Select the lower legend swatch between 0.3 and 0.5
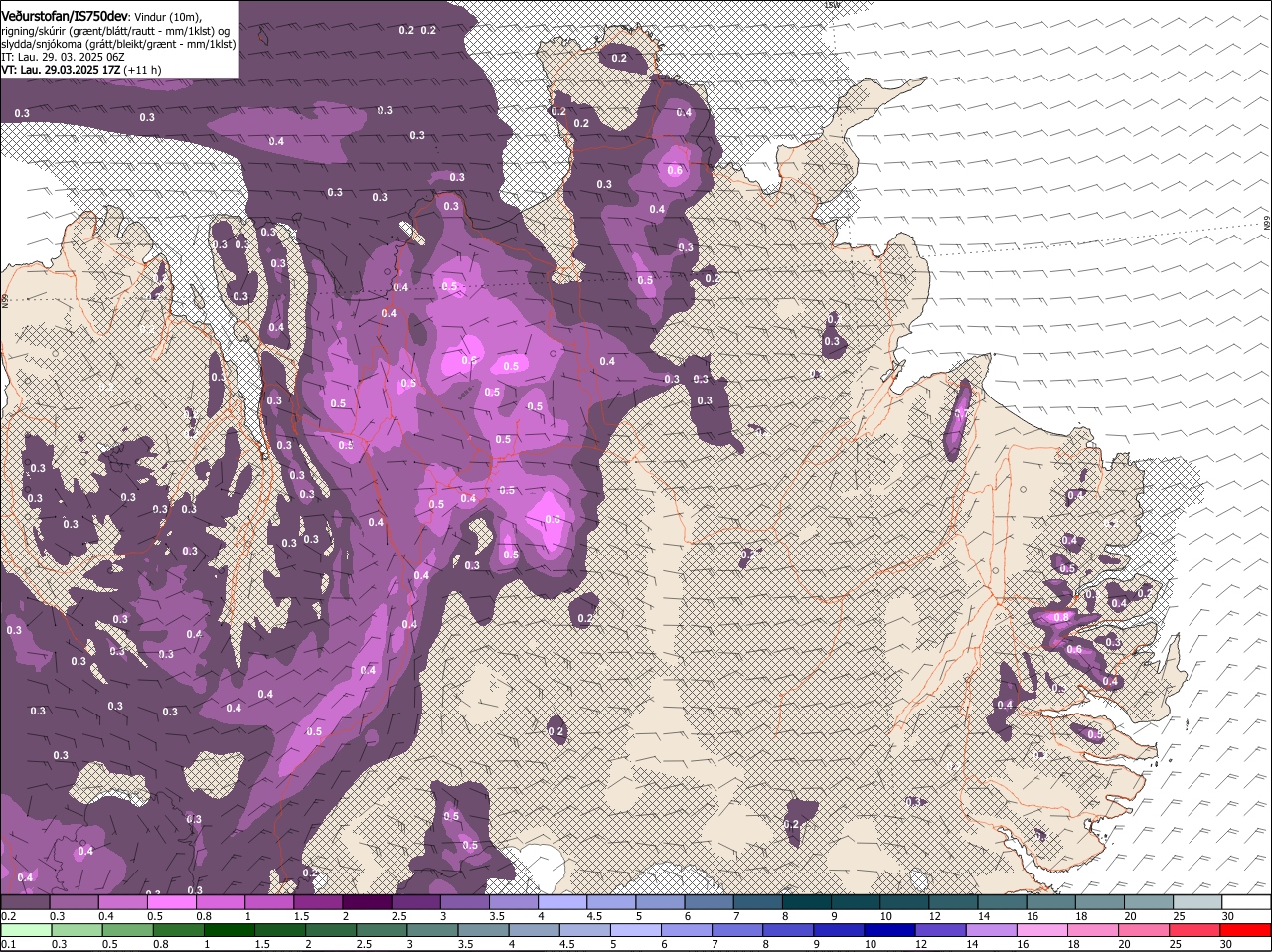Viewport: 1272px width, 952px height. [77, 930]
